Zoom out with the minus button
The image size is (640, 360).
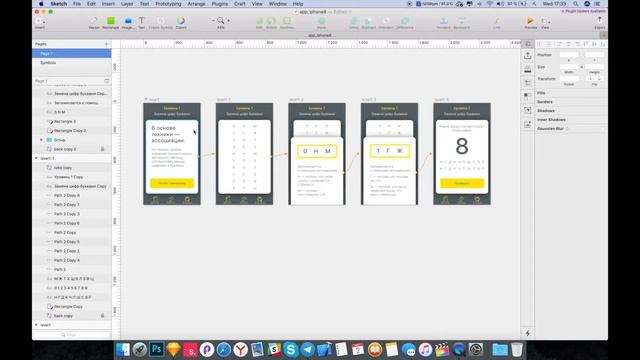[x=213, y=20]
